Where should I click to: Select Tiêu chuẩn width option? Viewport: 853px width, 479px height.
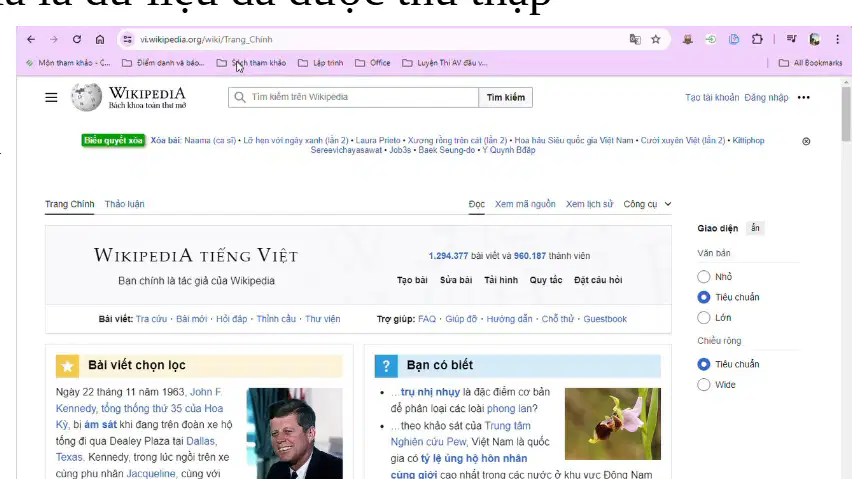point(703,364)
